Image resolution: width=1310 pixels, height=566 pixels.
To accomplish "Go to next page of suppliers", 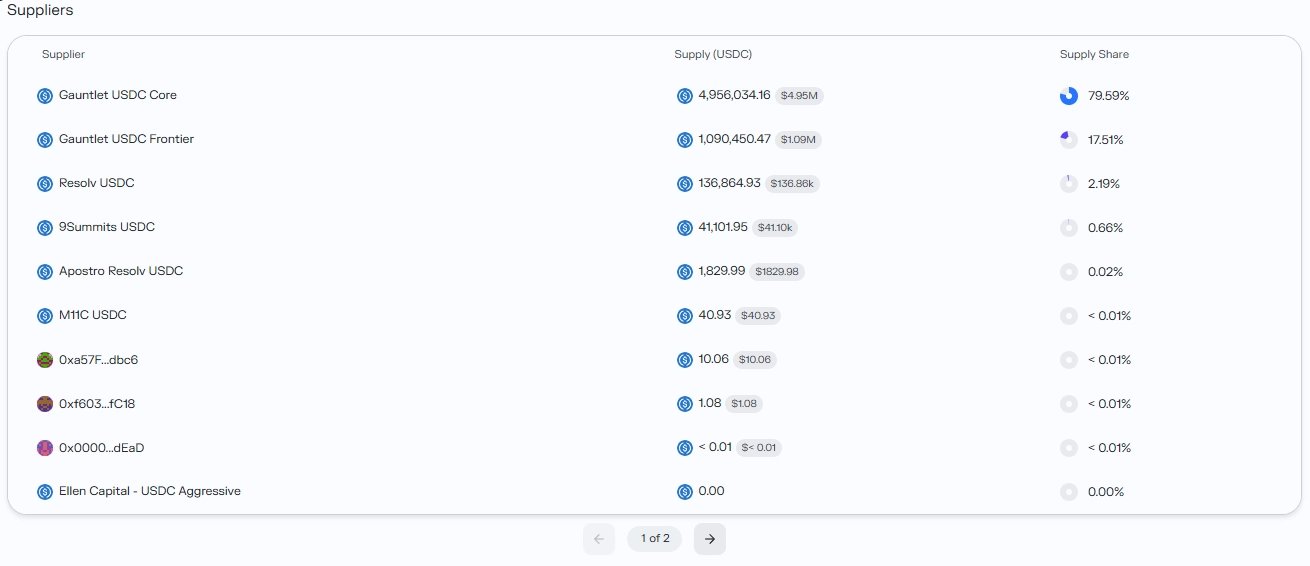I will (709, 539).
